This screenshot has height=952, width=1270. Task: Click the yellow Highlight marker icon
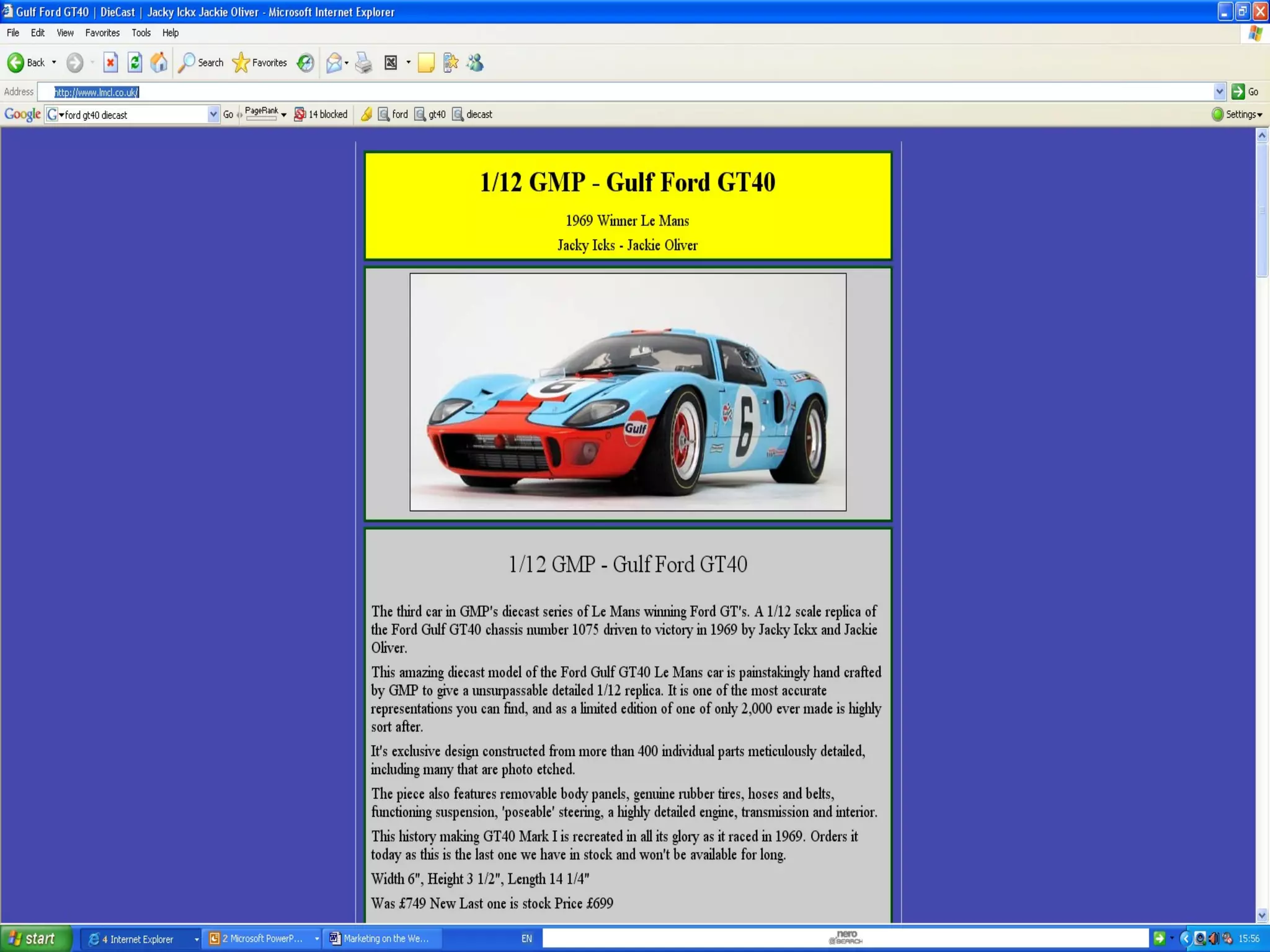pyautogui.click(x=366, y=115)
